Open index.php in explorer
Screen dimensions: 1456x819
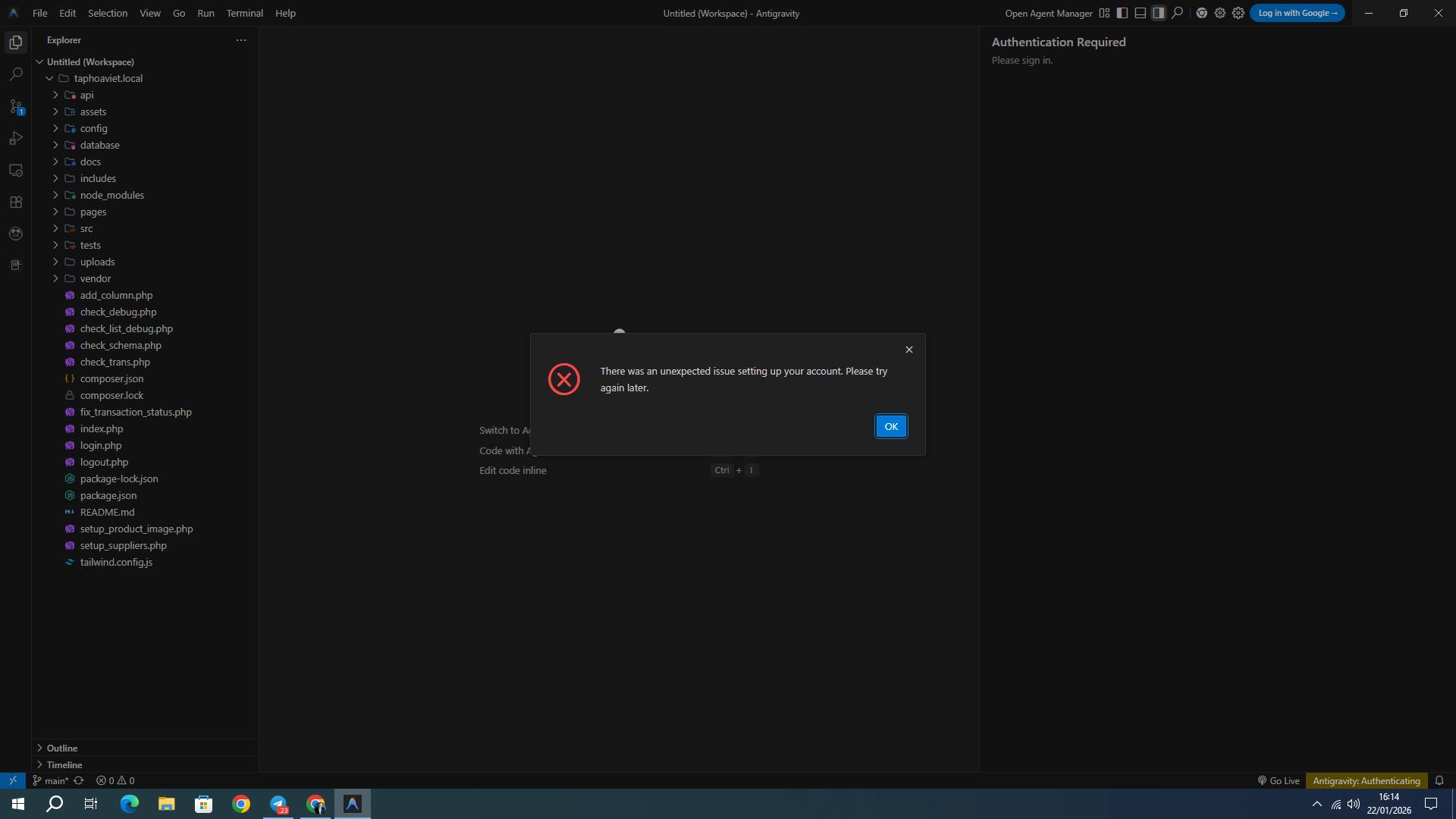click(102, 428)
